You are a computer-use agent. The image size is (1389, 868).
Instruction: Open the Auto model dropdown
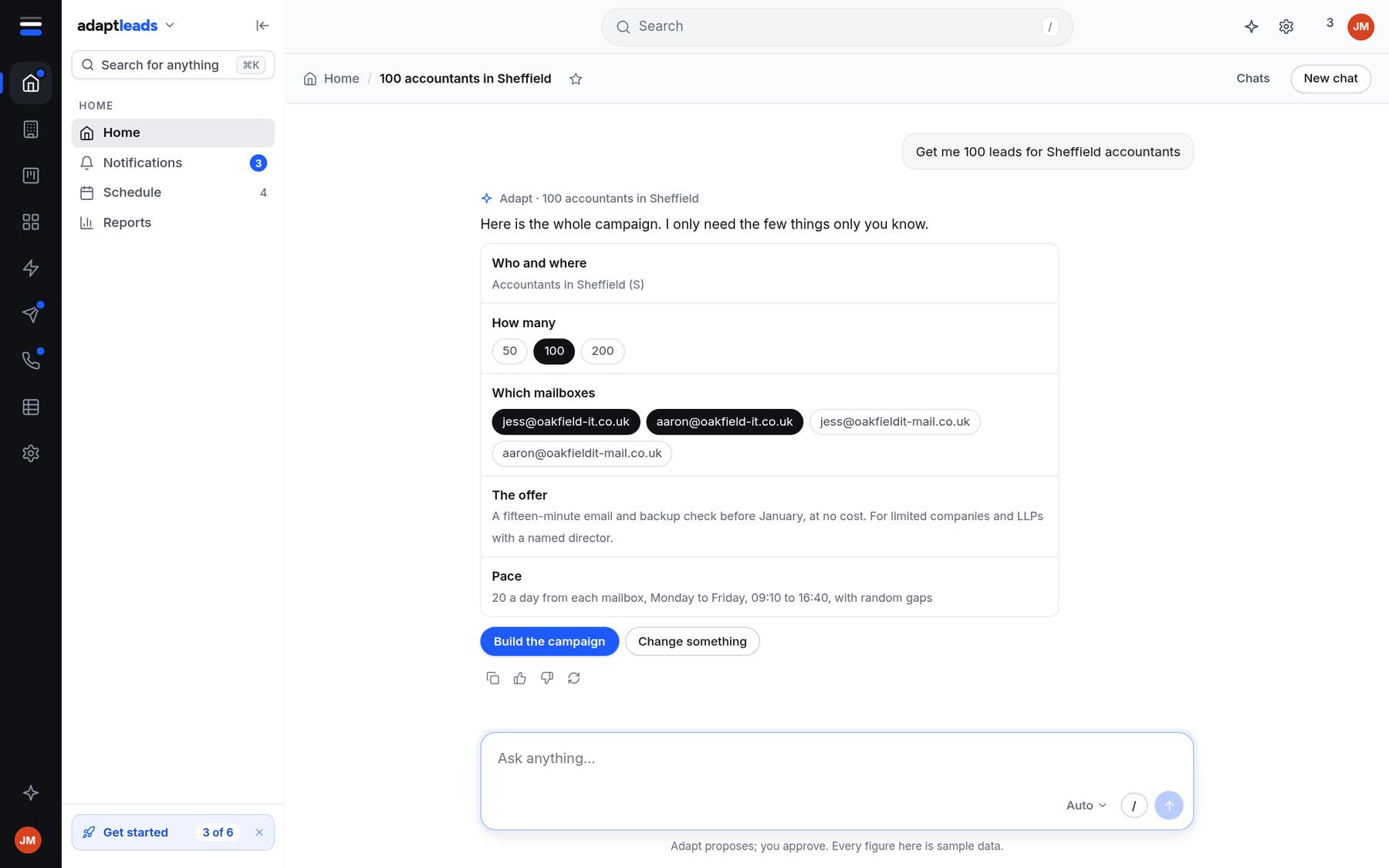(x=1087, y=806)
